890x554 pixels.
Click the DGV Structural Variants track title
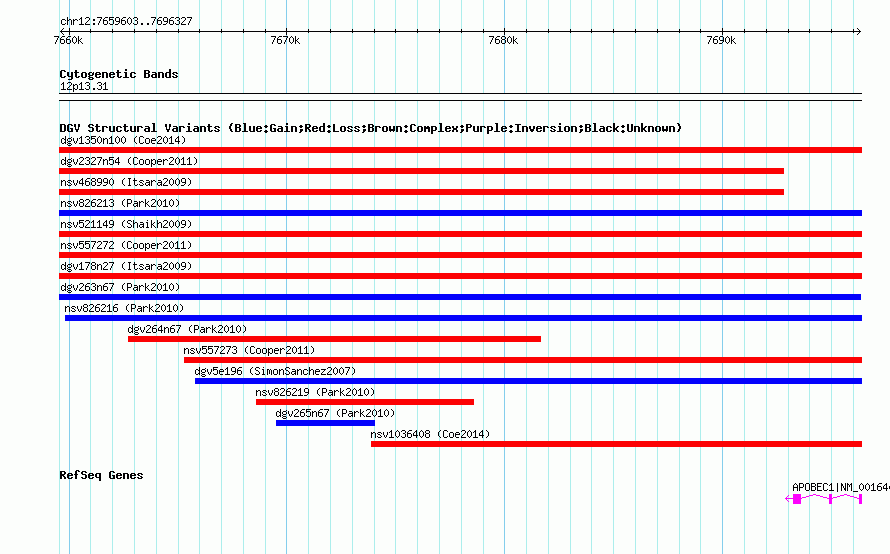click(370, 128)
